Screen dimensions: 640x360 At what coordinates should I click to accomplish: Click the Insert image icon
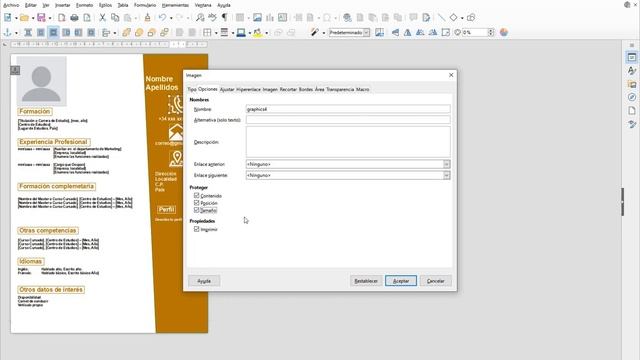(257, 18)
